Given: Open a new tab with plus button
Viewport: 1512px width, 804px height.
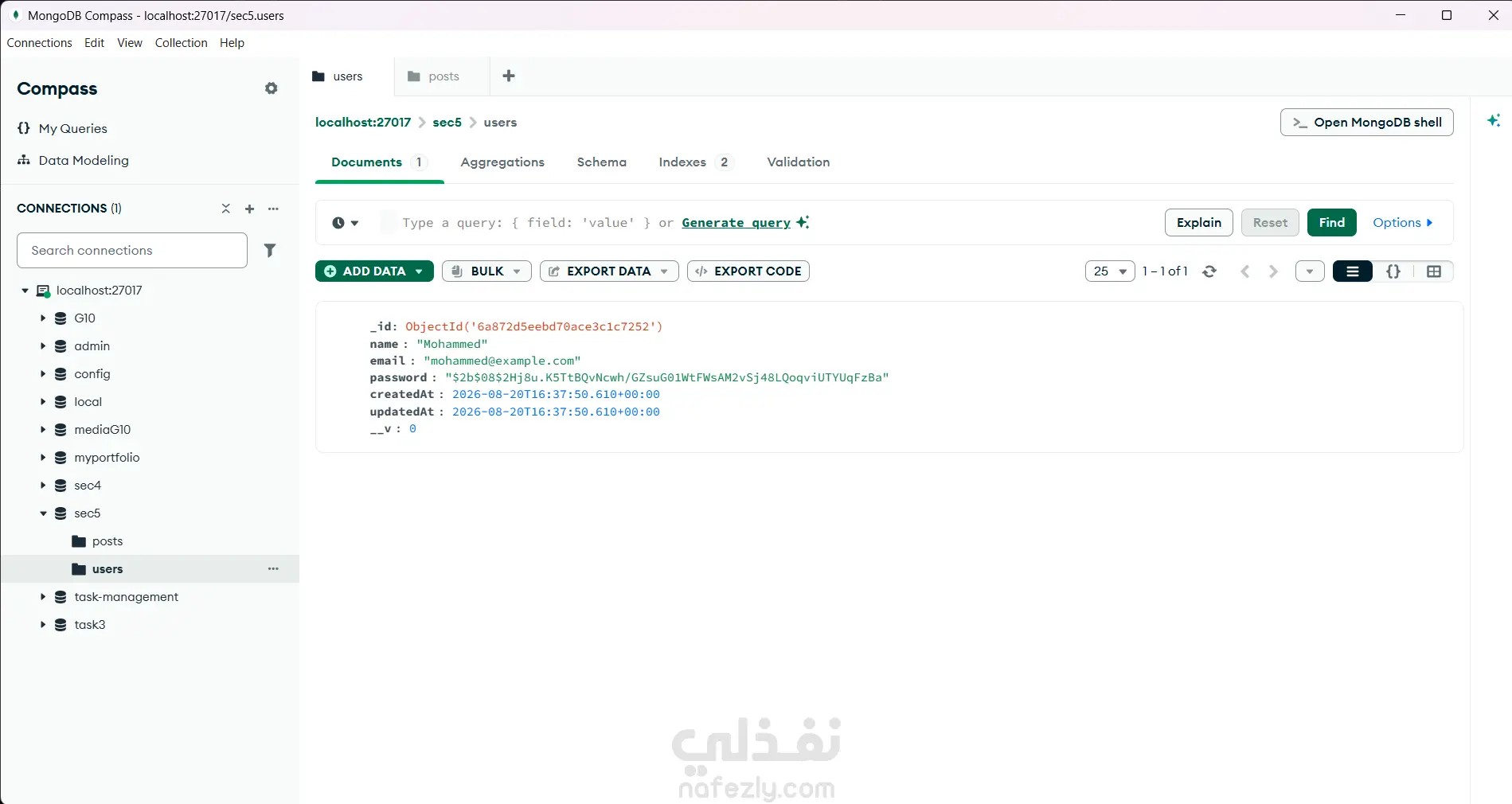Looking at the screenshot, I should 509,76.
